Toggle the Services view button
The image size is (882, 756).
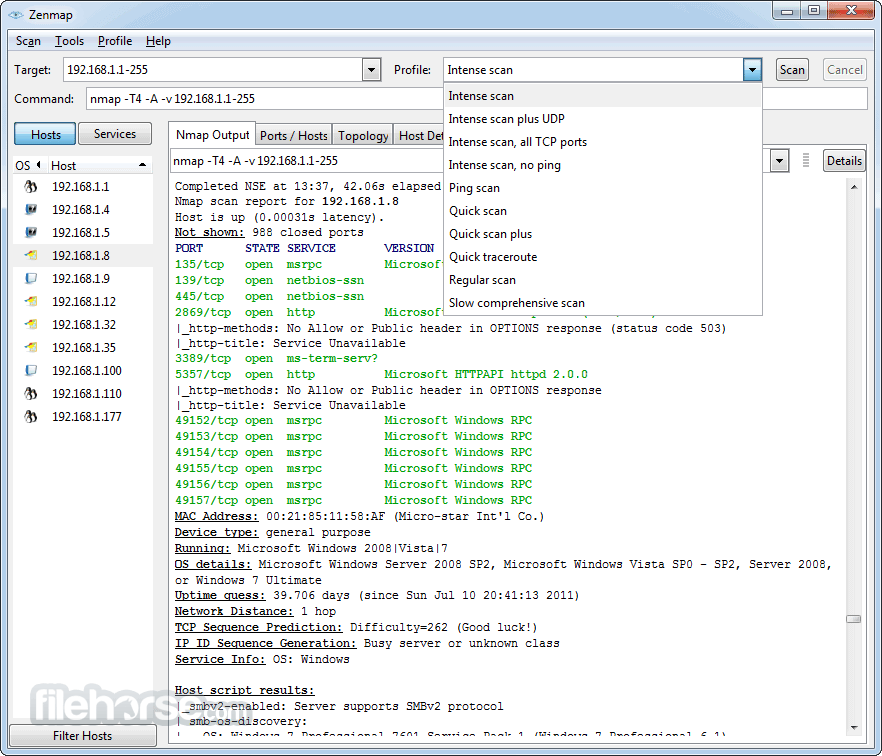(x=115, y=134)
